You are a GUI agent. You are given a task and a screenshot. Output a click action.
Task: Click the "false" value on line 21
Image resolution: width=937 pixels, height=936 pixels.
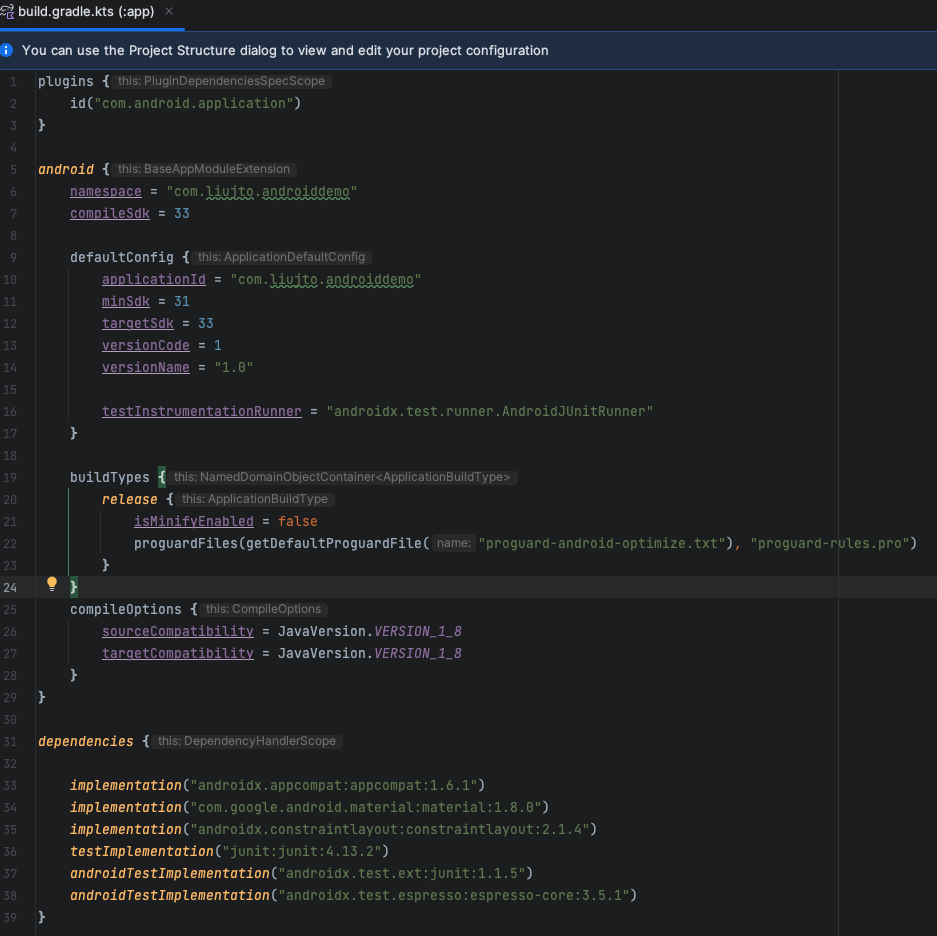pyautogui.click(x=298, y=521)
